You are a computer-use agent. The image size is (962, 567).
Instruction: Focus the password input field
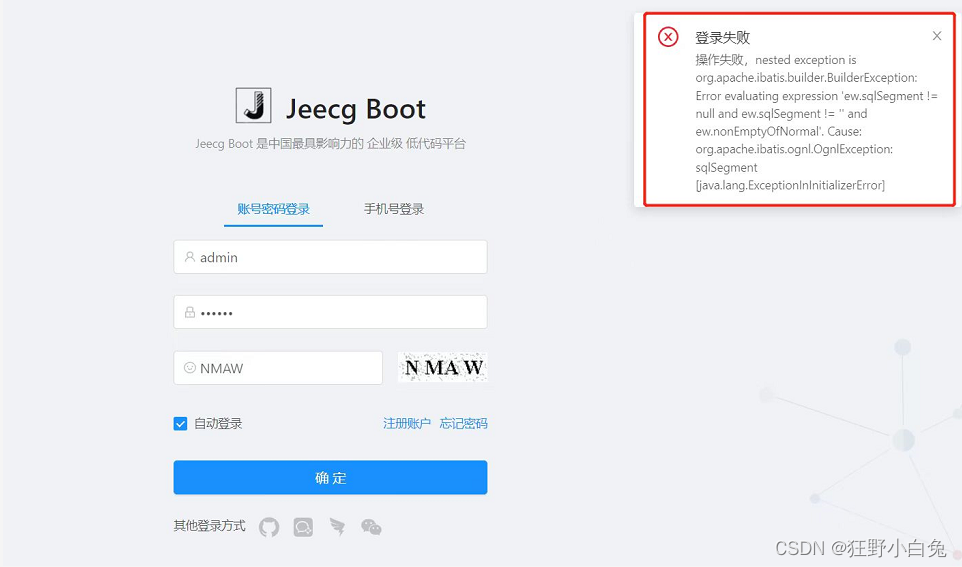coord(330,312)
